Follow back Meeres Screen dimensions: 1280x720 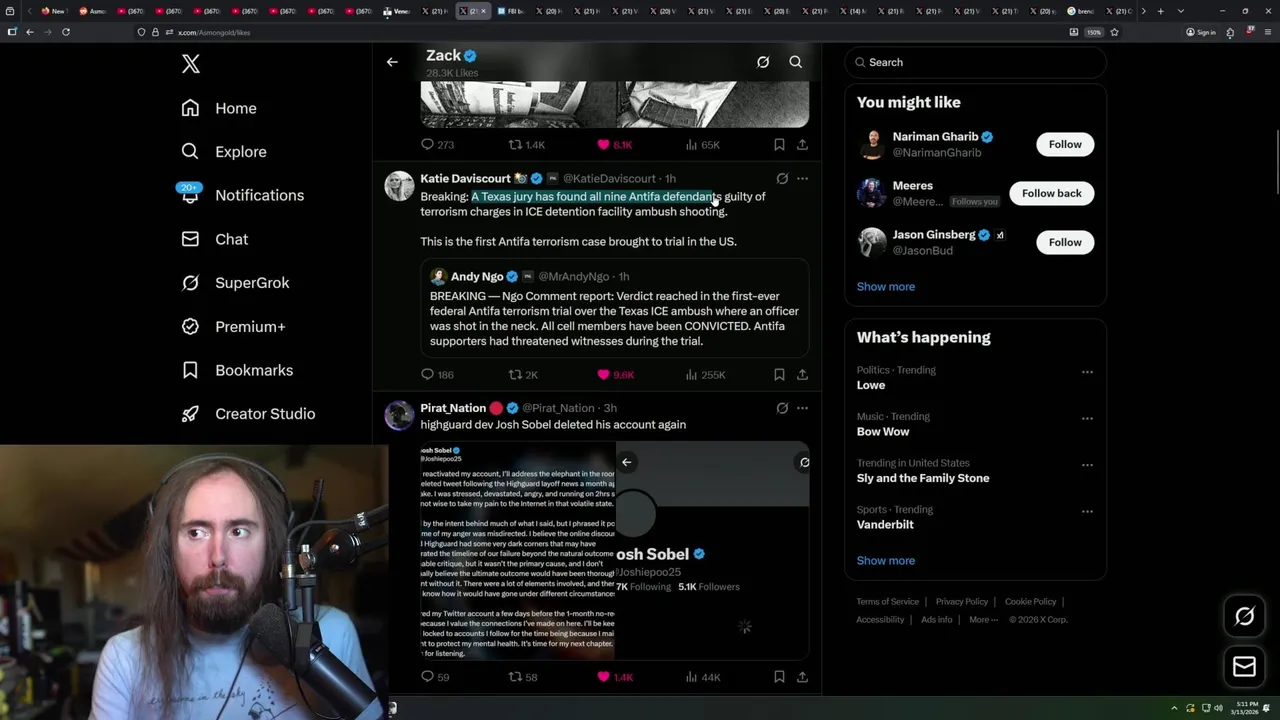1051,193
